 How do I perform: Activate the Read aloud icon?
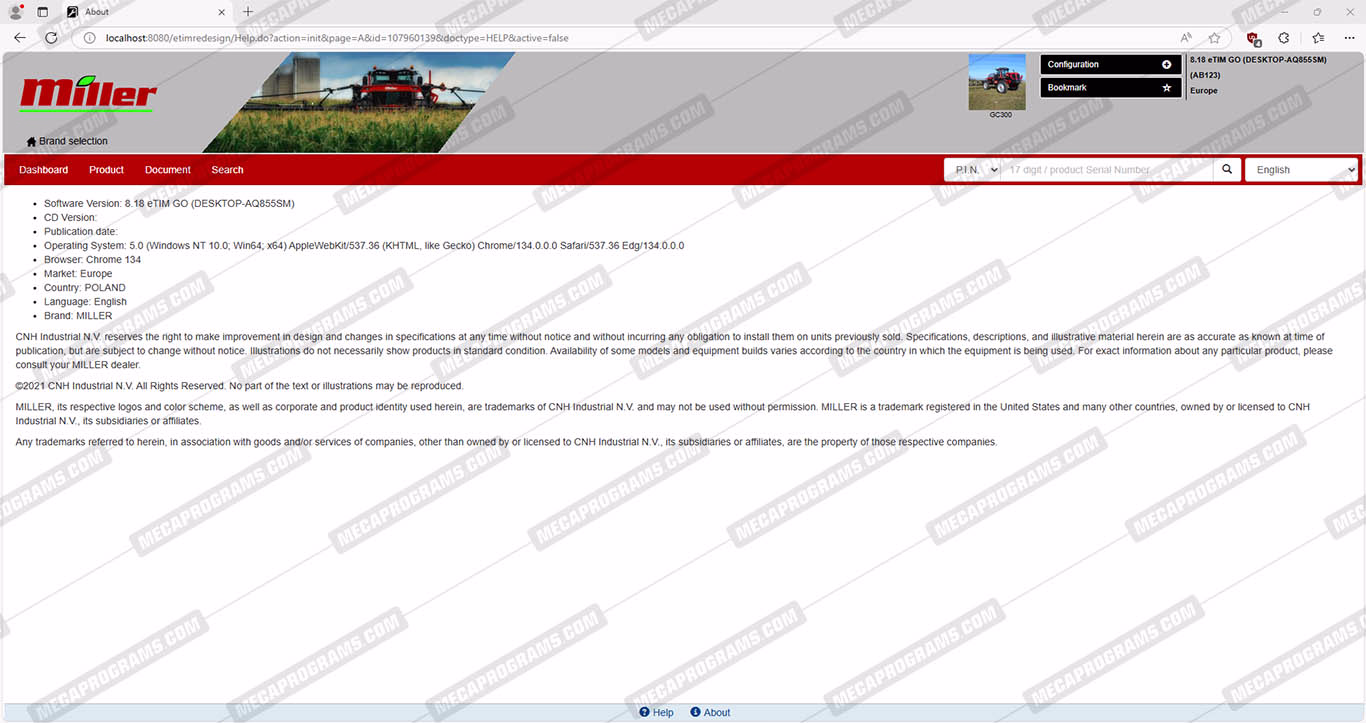[x=1186, y=38]
